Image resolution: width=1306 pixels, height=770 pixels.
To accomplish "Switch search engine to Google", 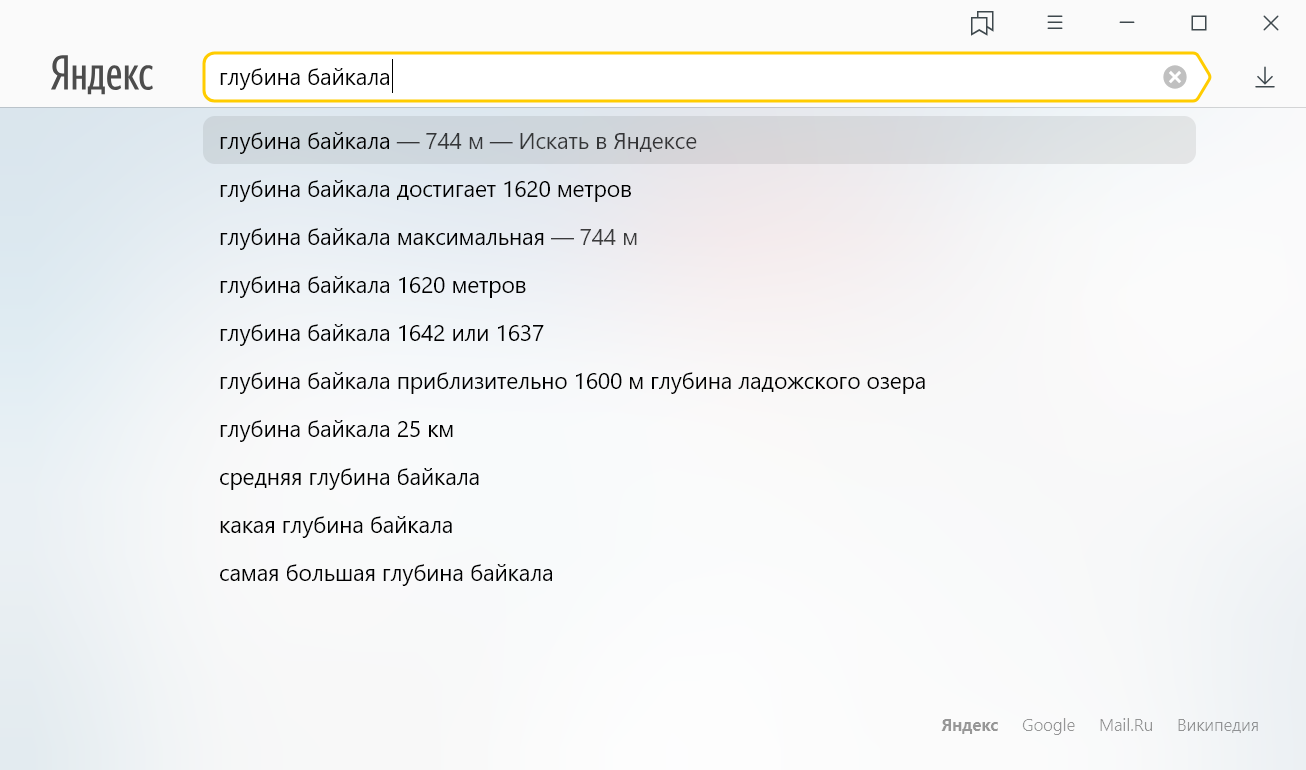I will pyautogui.click(x=1048, y=725).
